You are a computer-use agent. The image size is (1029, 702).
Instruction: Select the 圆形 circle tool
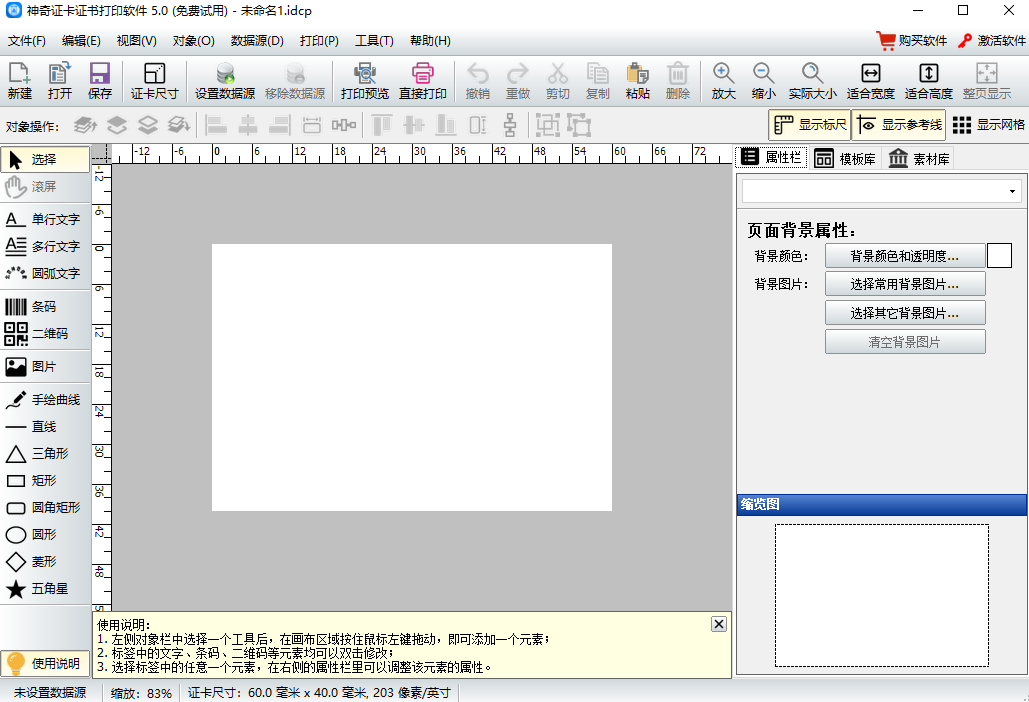[x=45, y=535]
